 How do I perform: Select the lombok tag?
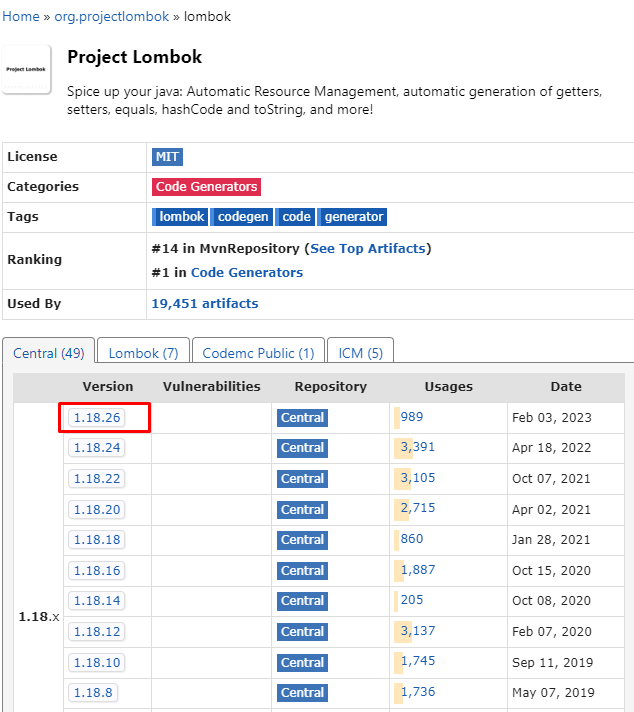click(x=180, y=217)
